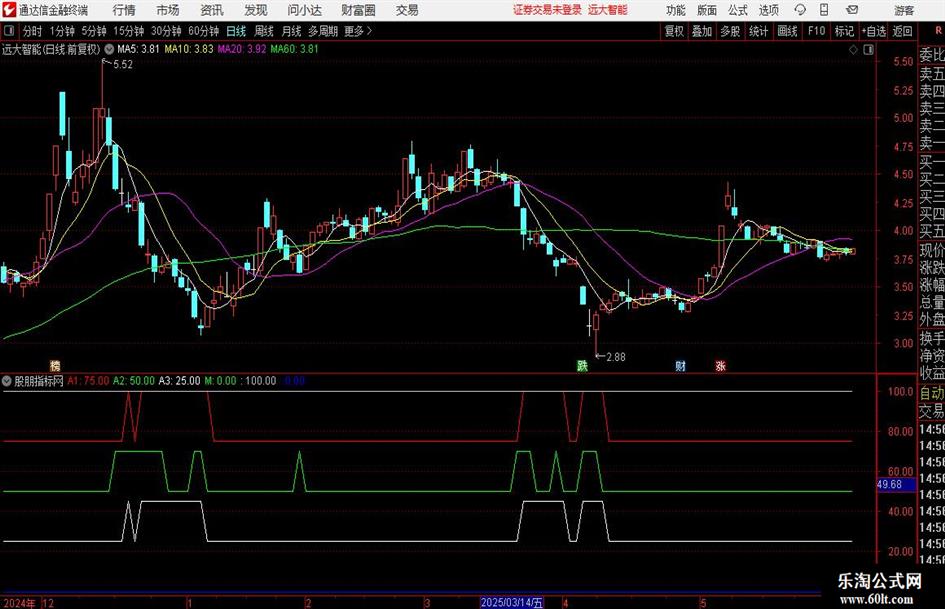The image size is (945, 609).
Task: Switch to the 5分钟 period
Action: tap(93, 31)
